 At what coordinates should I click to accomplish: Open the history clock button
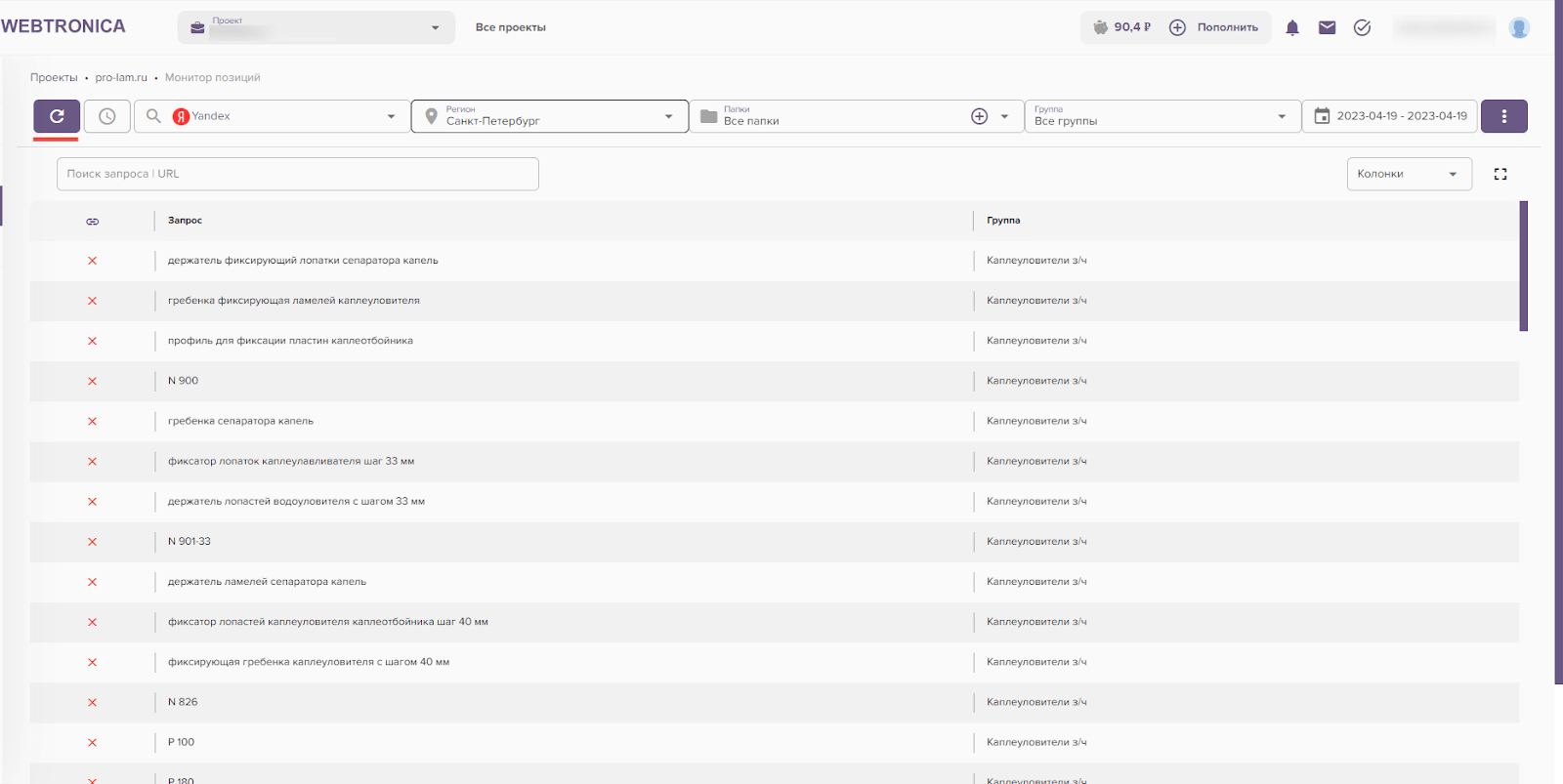click(107, 116)
